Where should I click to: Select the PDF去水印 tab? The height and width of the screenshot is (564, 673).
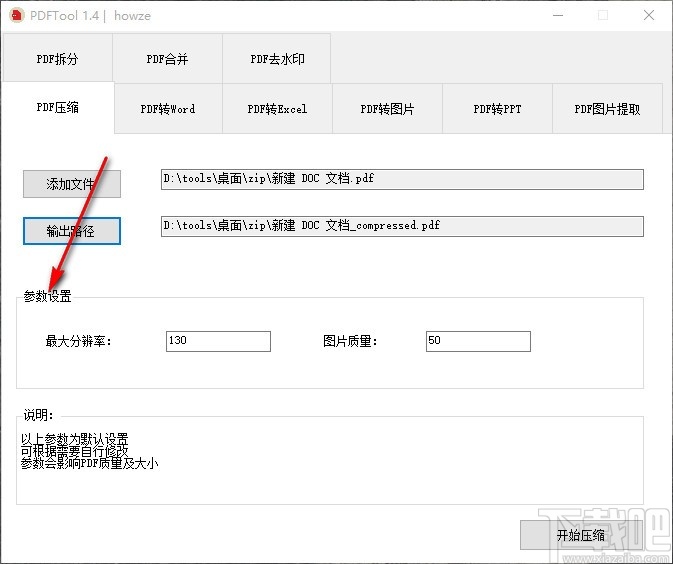(277, 58)
